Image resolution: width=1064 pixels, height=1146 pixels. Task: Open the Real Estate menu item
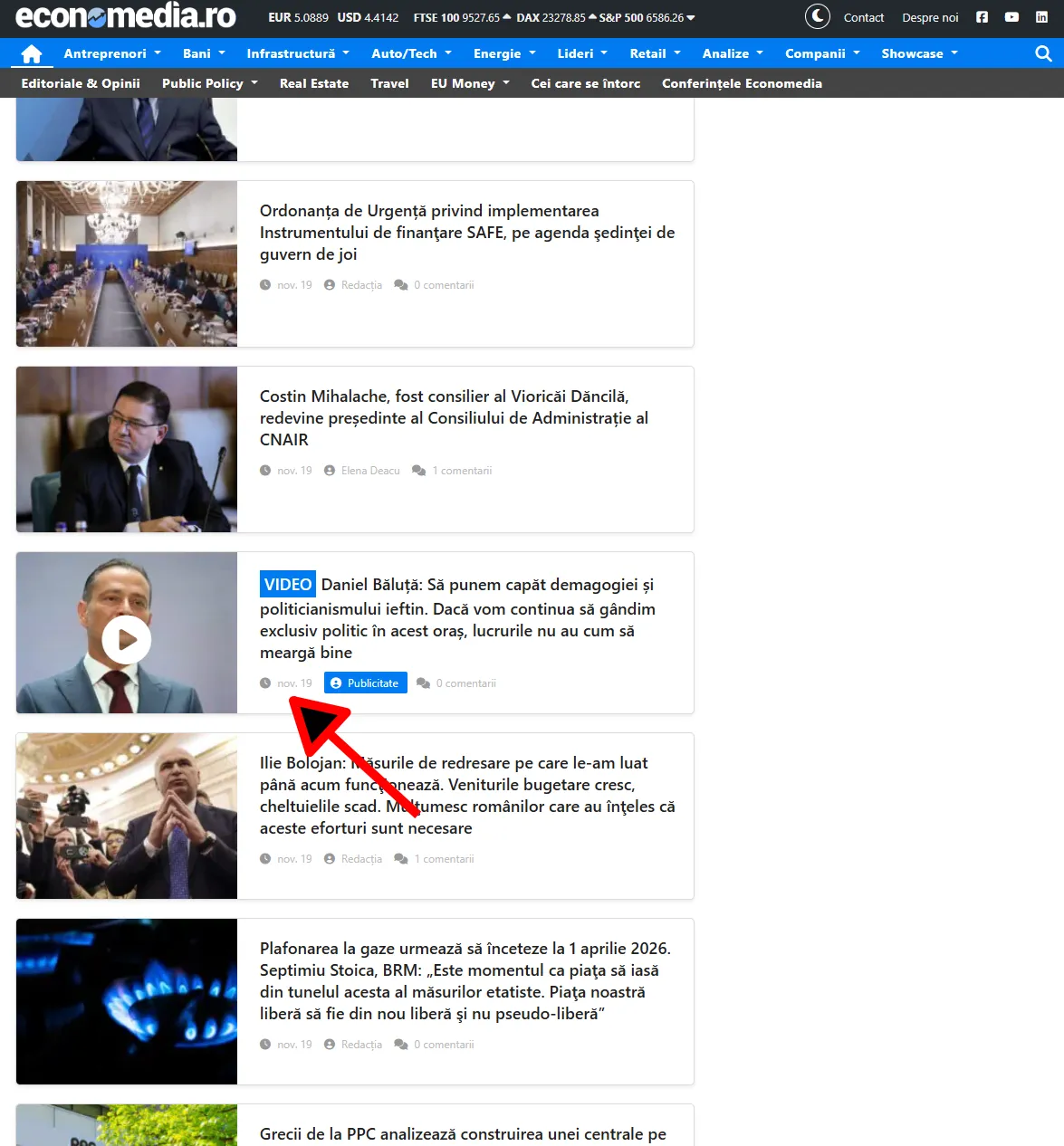coord(313,83)
